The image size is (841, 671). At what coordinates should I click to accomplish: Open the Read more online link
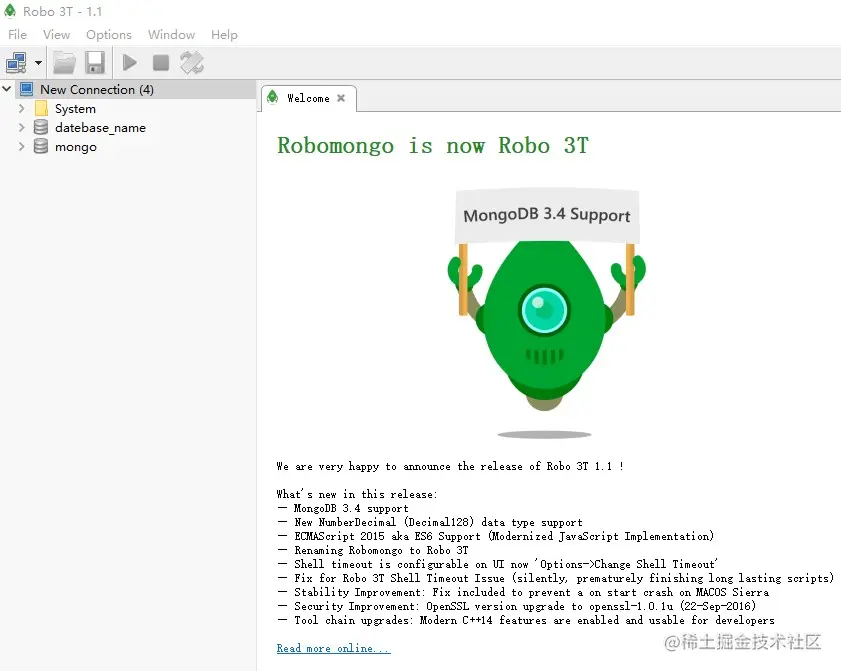tap(334, 648)
